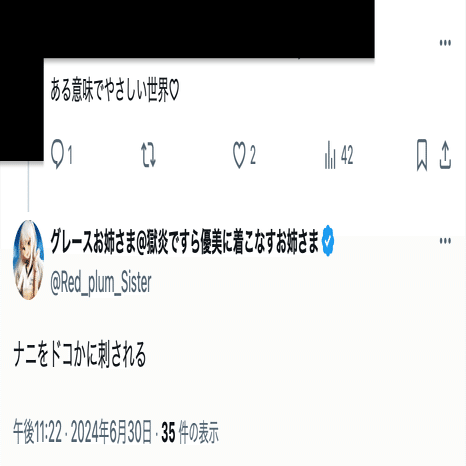Click the share icon on top tweet
This screenshot has width=466, height=466.
(x=445, y=155)
